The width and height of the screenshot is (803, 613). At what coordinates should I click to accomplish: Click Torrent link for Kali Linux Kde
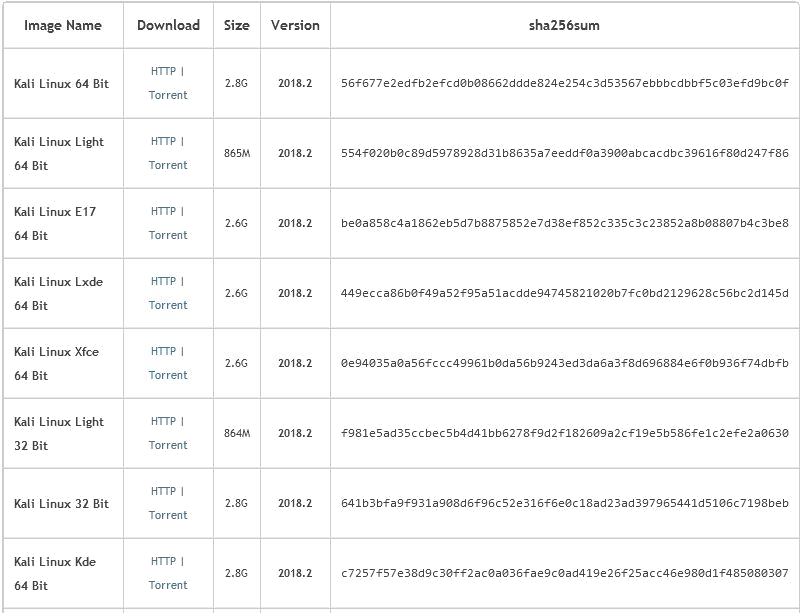(x=168, y=586)
